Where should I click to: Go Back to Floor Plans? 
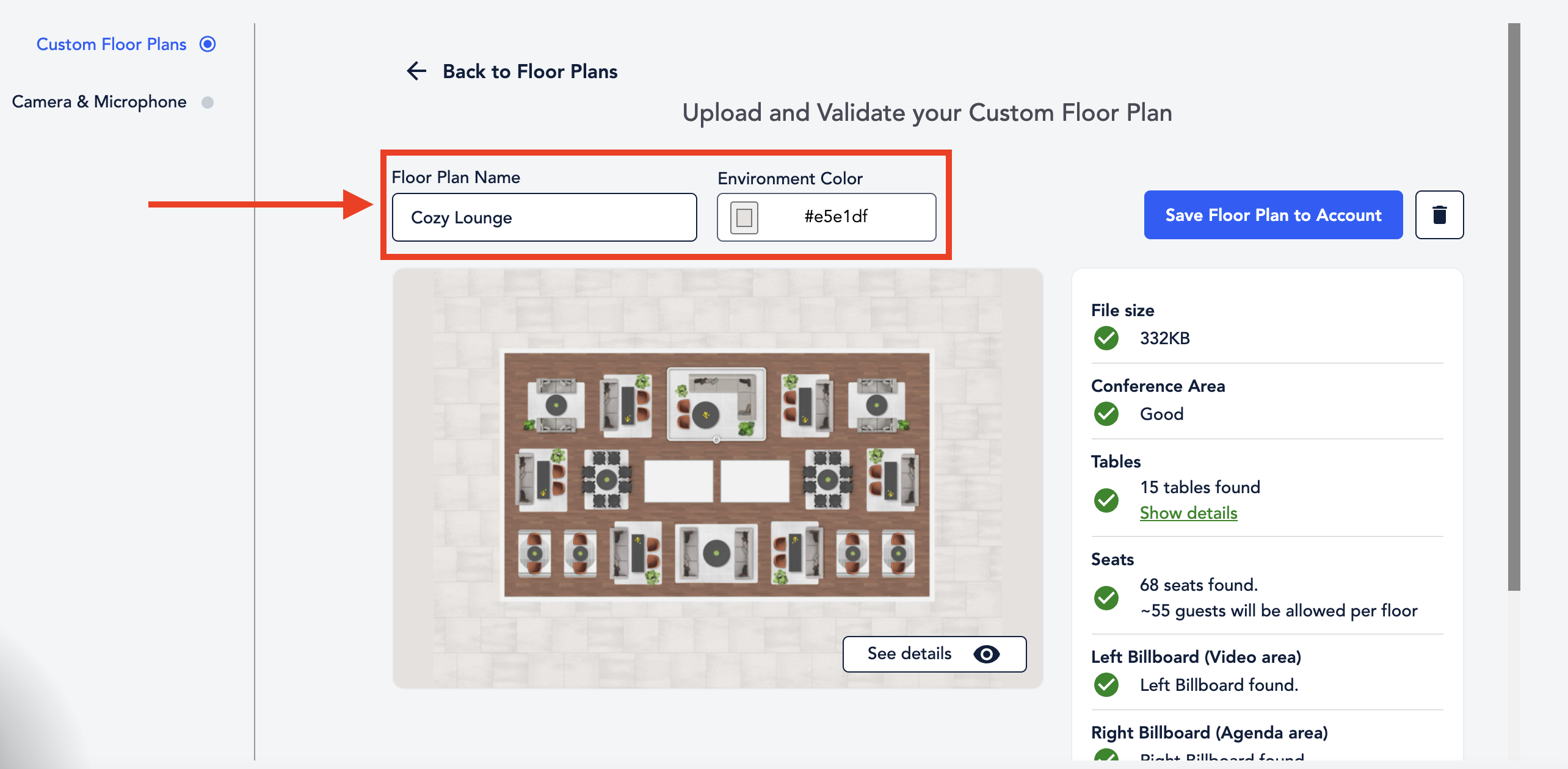529,71
